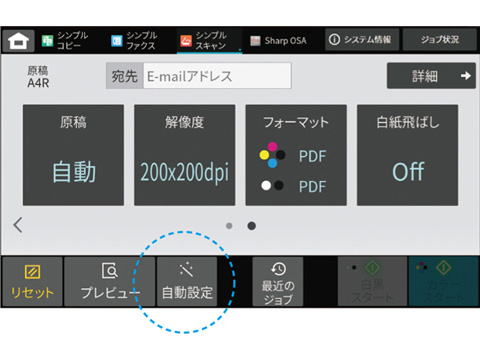The image size is (480, 360).
Task: Open system information button
Action: point(362,40)
